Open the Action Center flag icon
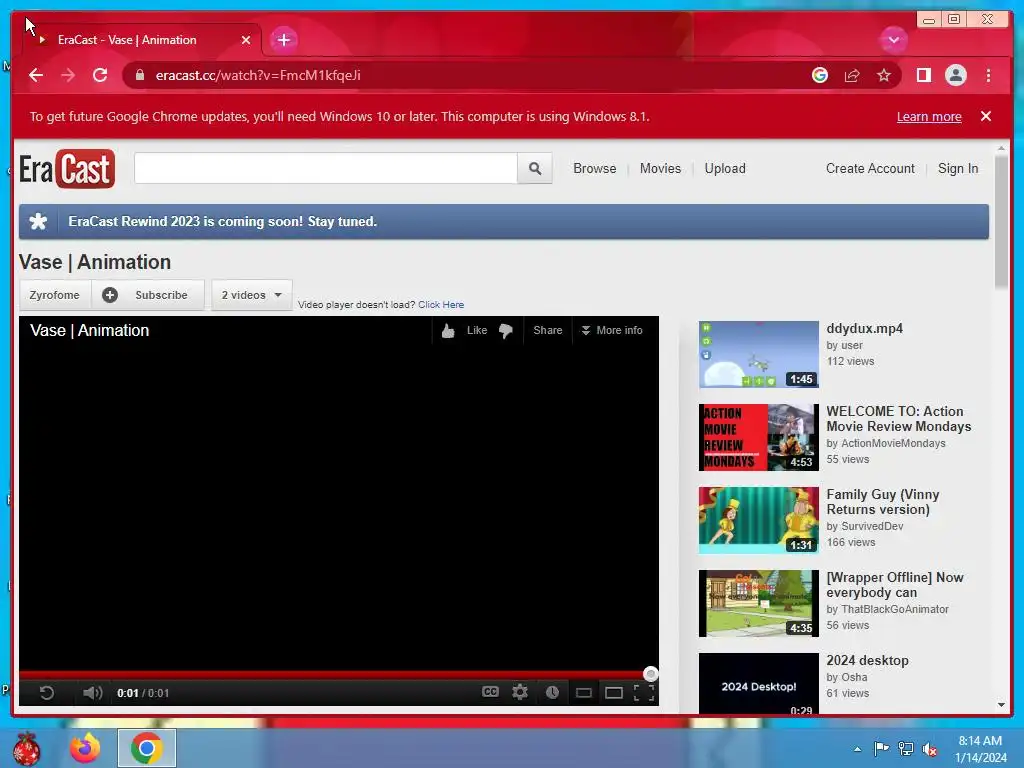Image resolution: width=1024 pixels, height=768 pixels. pyautogui.click(x=881, y=749)
